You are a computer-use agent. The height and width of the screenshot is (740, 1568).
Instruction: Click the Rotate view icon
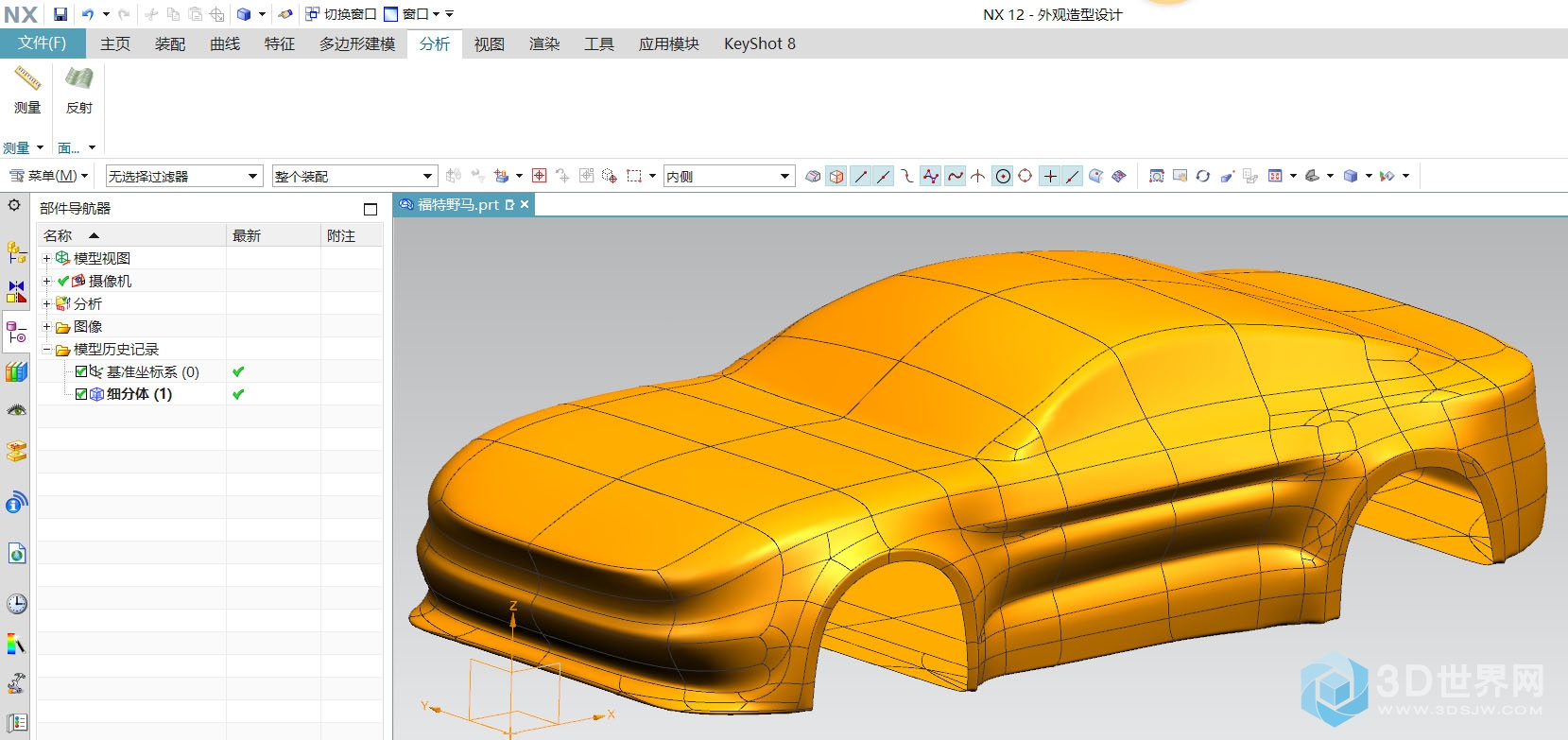[1203, 176]
